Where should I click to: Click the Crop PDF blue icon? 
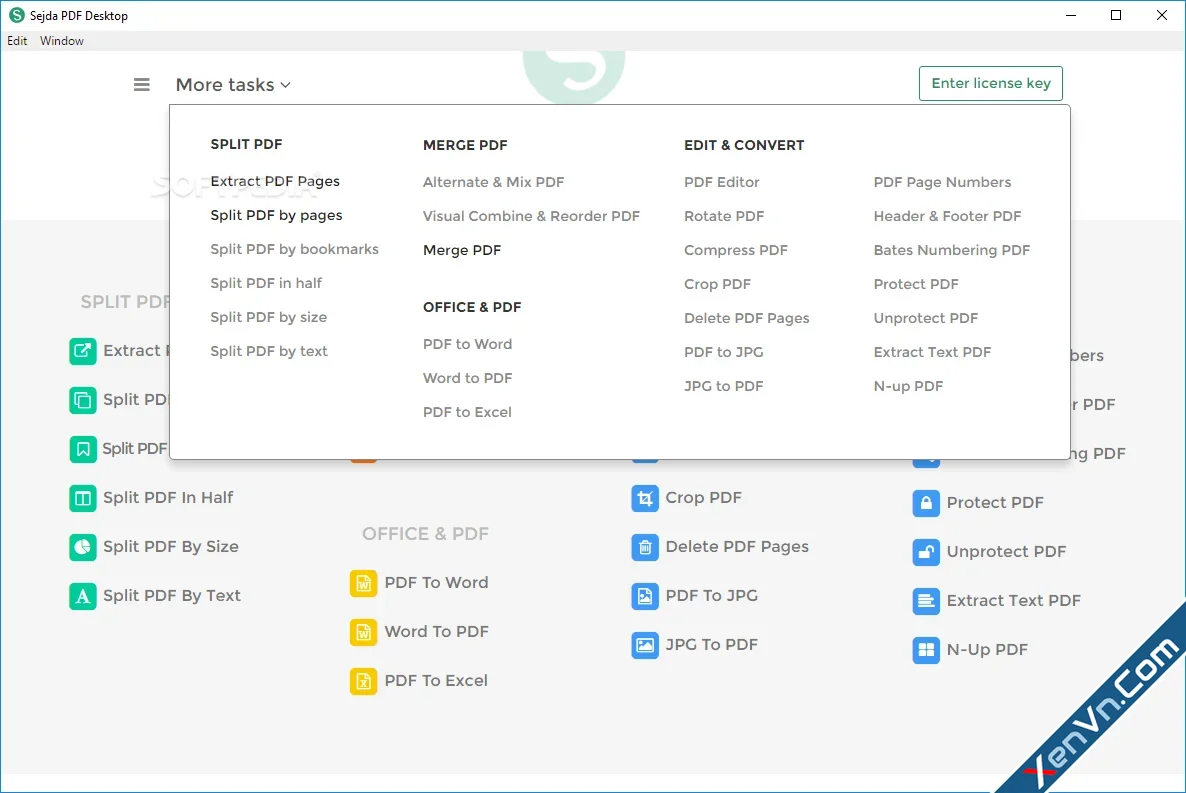click(x=644, y=498)
